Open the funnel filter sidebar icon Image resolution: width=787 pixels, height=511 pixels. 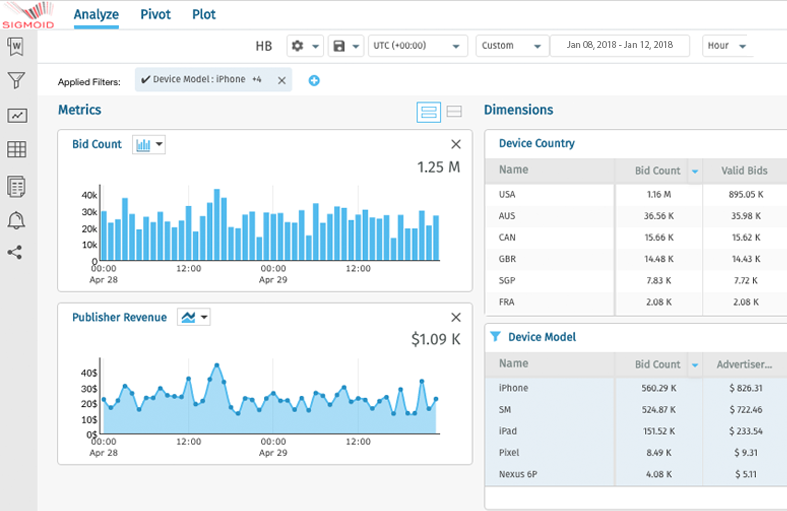point(16,81)
